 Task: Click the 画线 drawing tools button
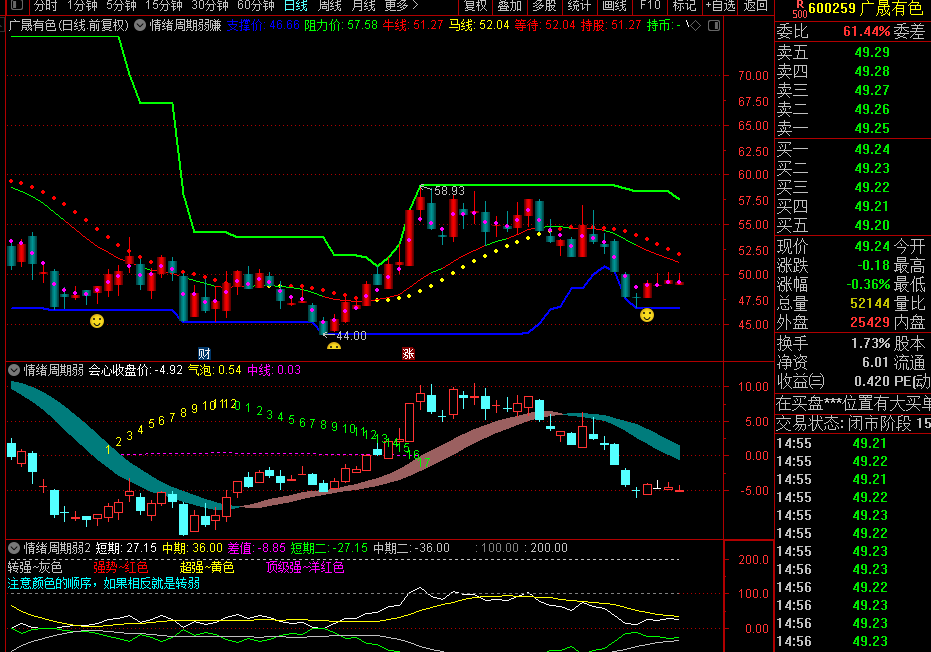[614, 5]
